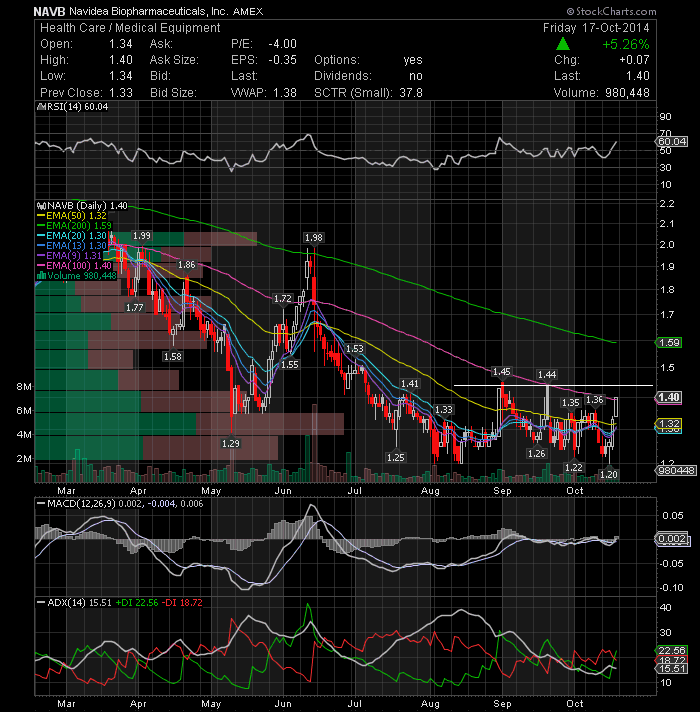Click the 1.86 price annotation
Image resolution: width=700 pixels, height=712 pixels.
186,265
